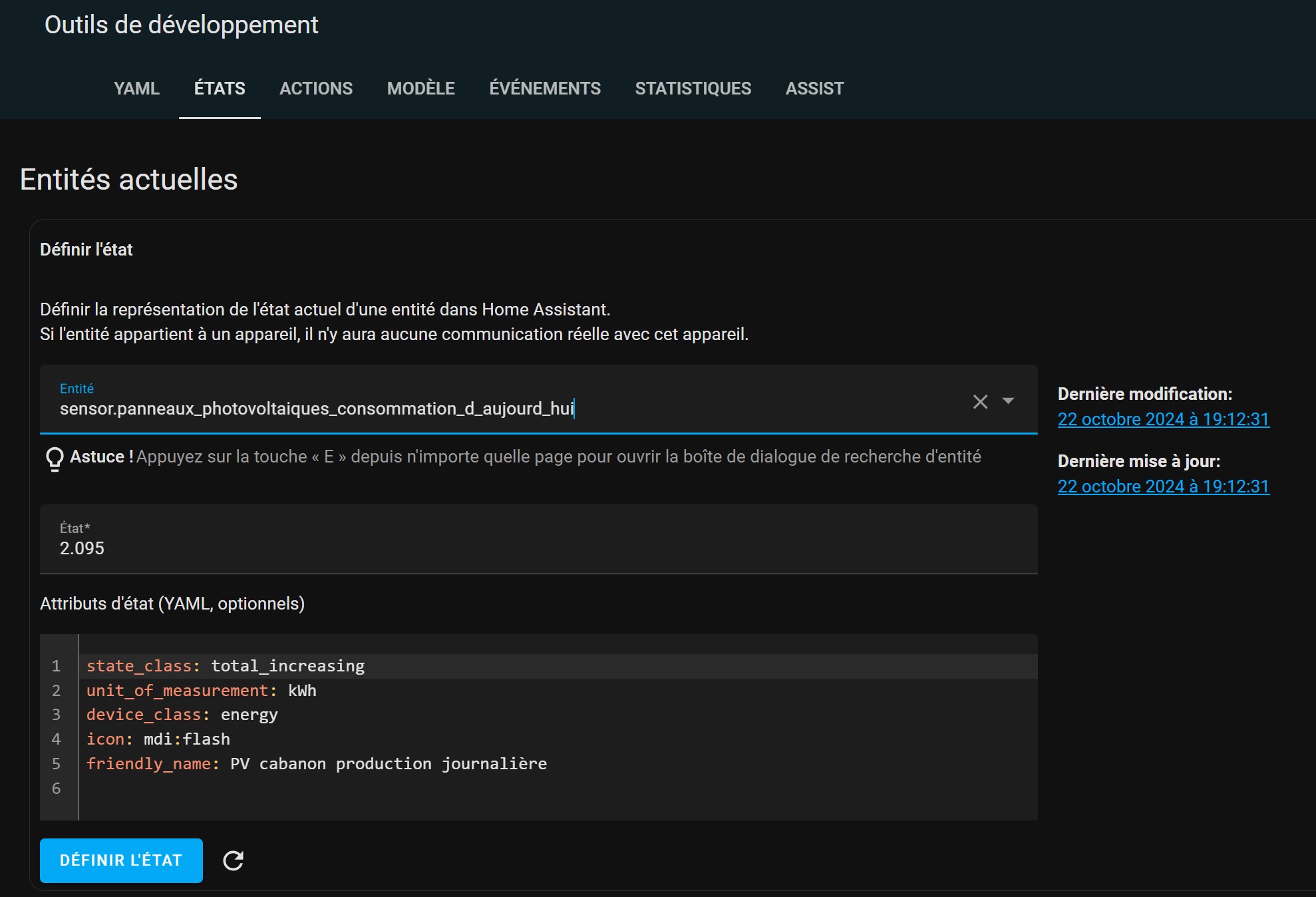The height and width of the screenshot is (897, 1316).
Task: Open the ASSIST tab
Action: pyautogui.click(x=814, y=89)
